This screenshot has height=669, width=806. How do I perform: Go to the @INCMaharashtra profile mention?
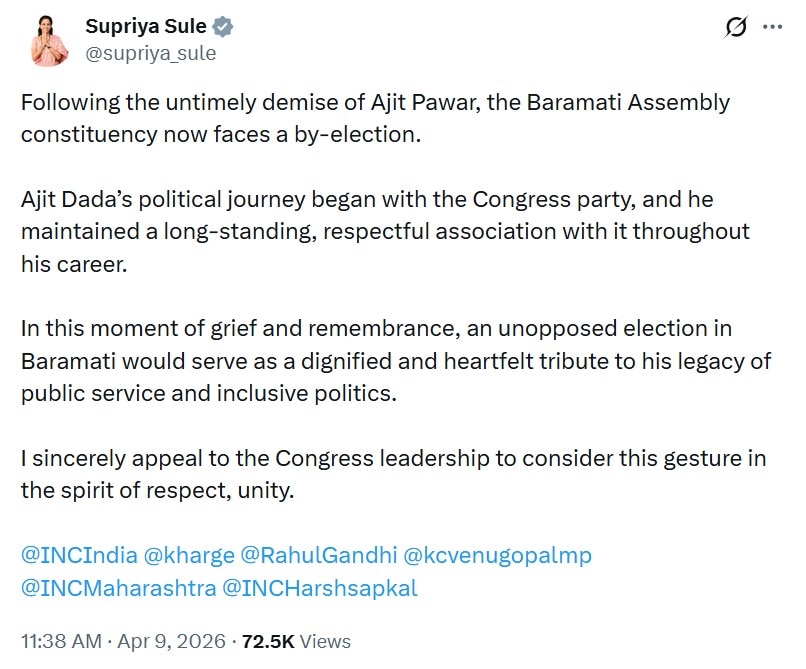(118, 588)
